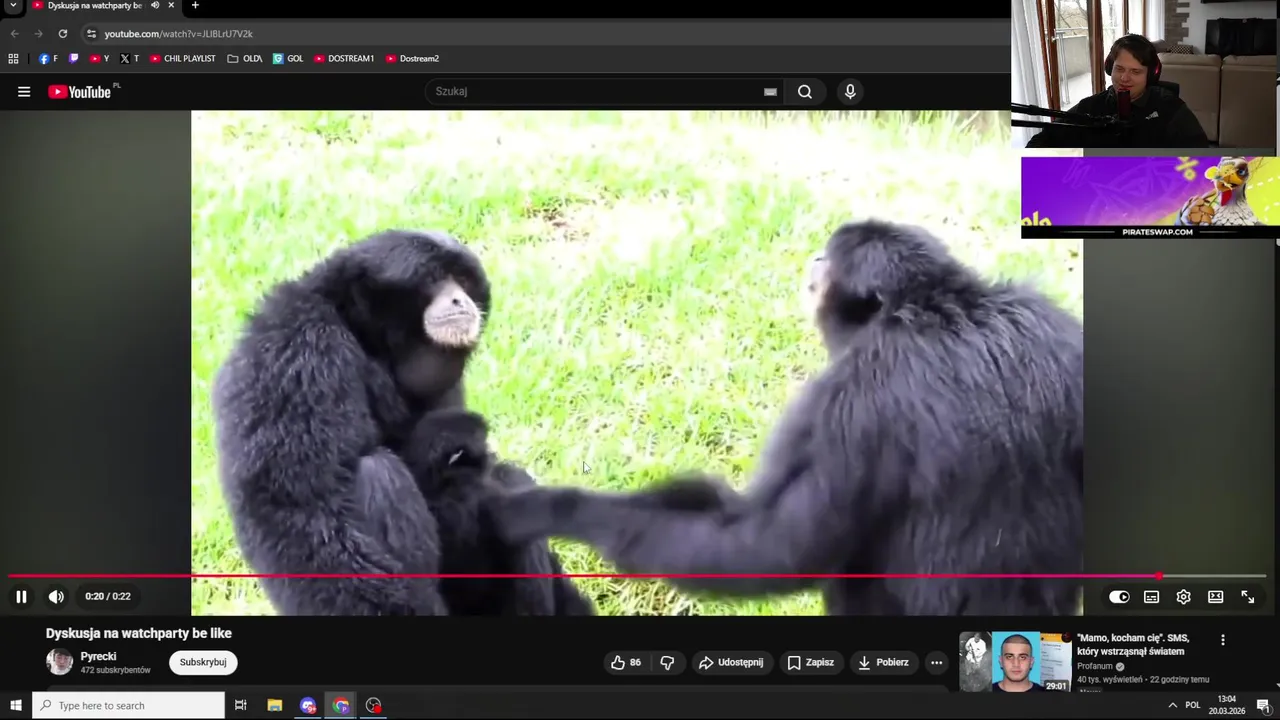This screenshot has height=720, width=1280.
Task: Click the Pobierz download button
Action: (x=883, y=662)
